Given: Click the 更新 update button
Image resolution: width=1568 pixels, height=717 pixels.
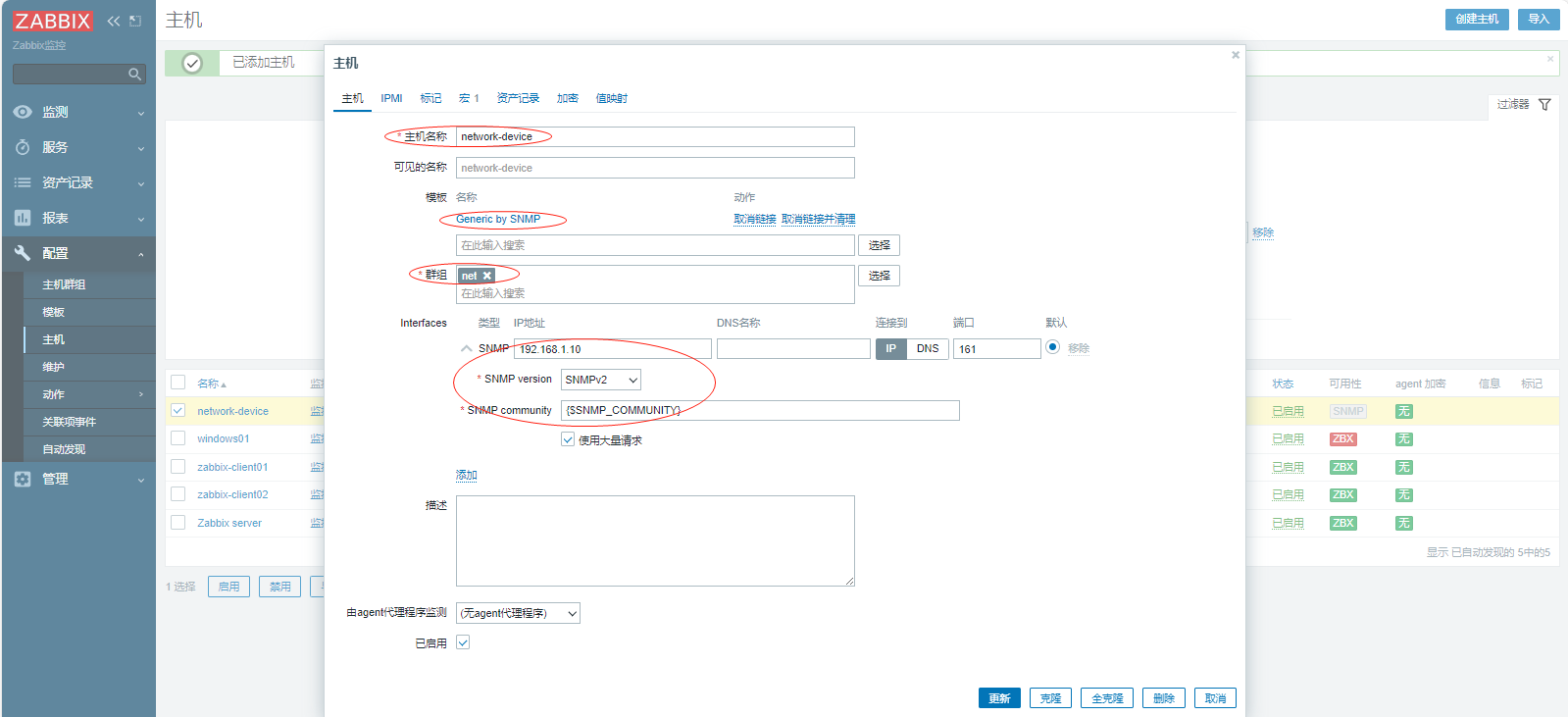Looking at the screenshot, I should click(x=998, y=698).
